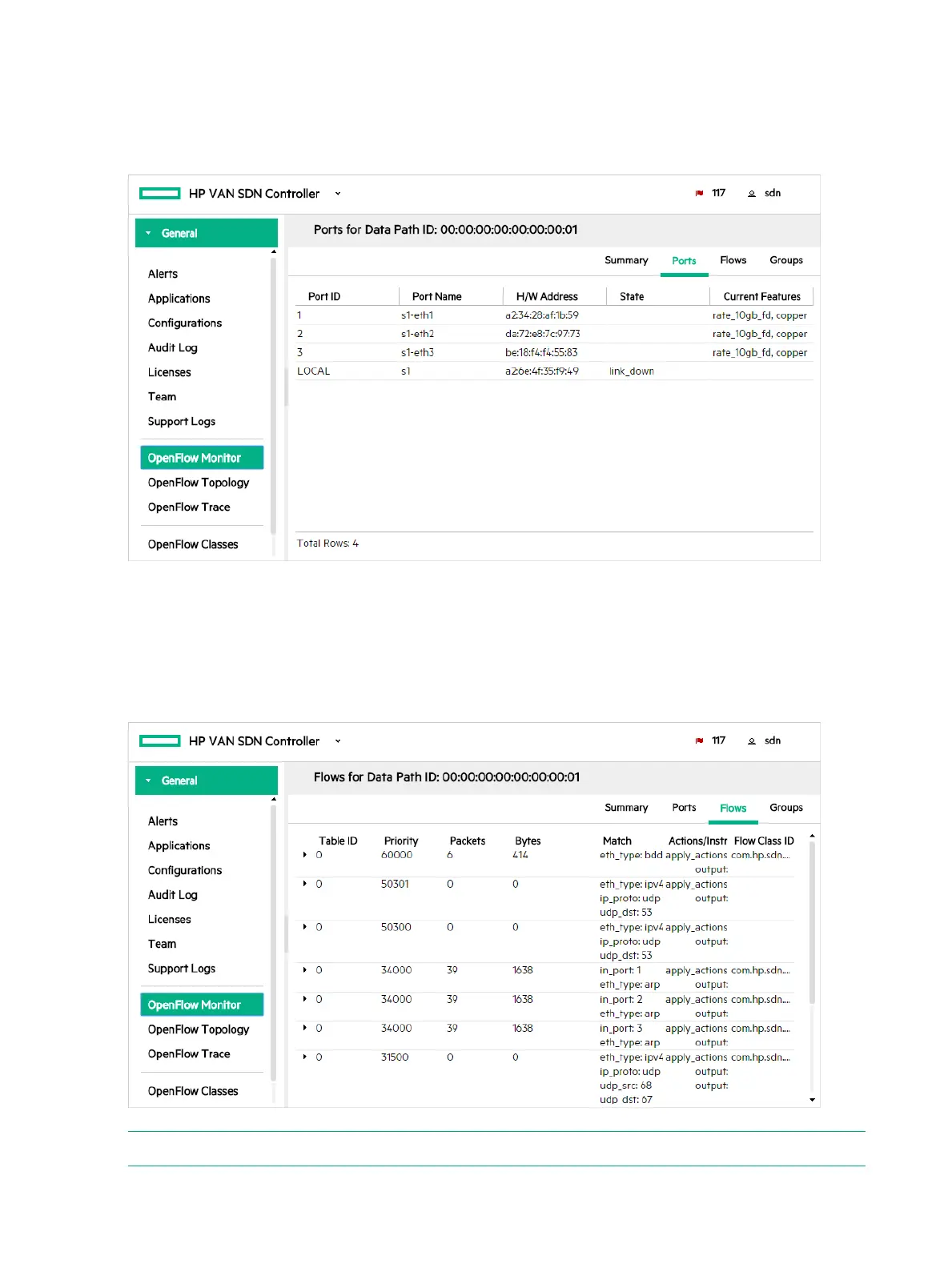The image size is (952, 1268).
Task: Switch to Summary tab on the Flows page
Action: point(626,808)
